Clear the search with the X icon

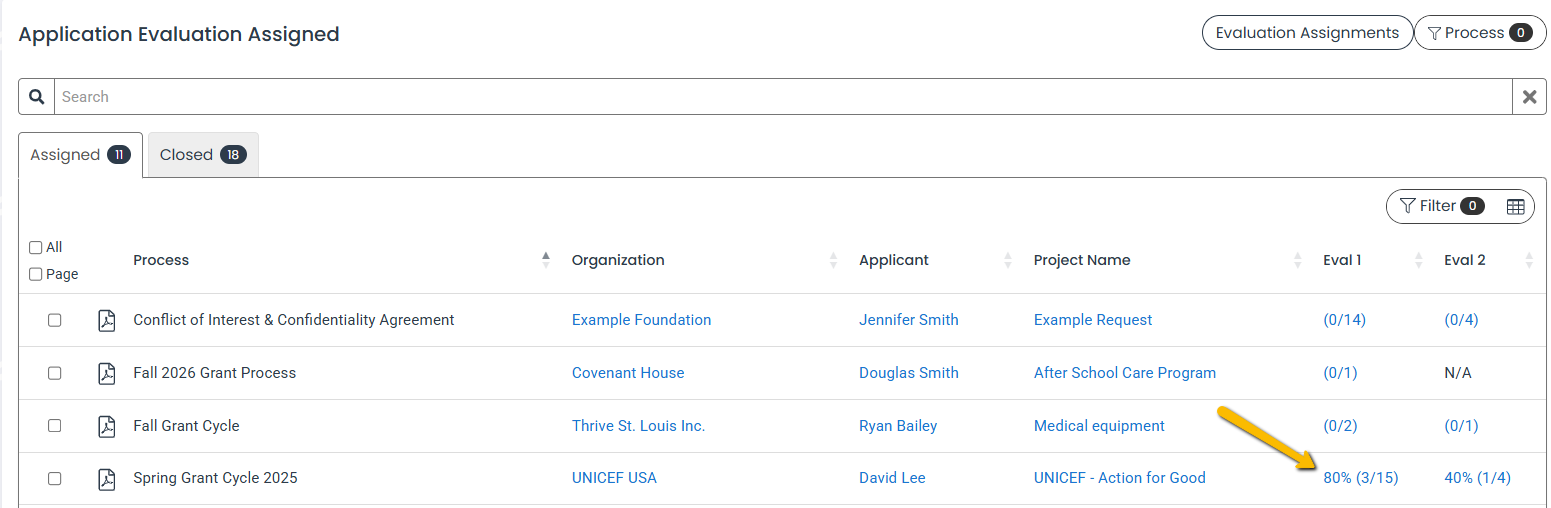click(1529, 97)
